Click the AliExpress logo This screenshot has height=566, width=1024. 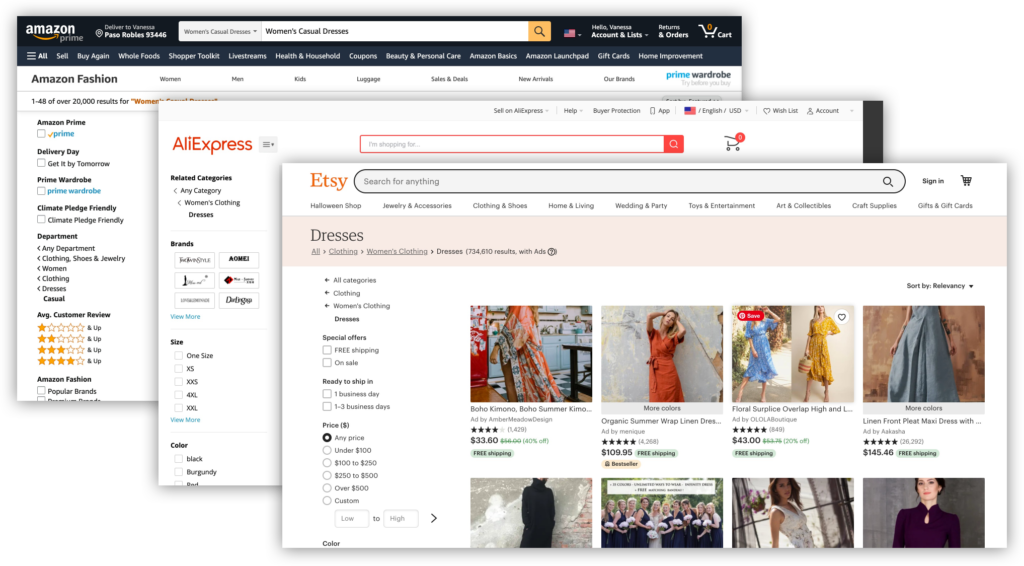[x=212, y=144]
